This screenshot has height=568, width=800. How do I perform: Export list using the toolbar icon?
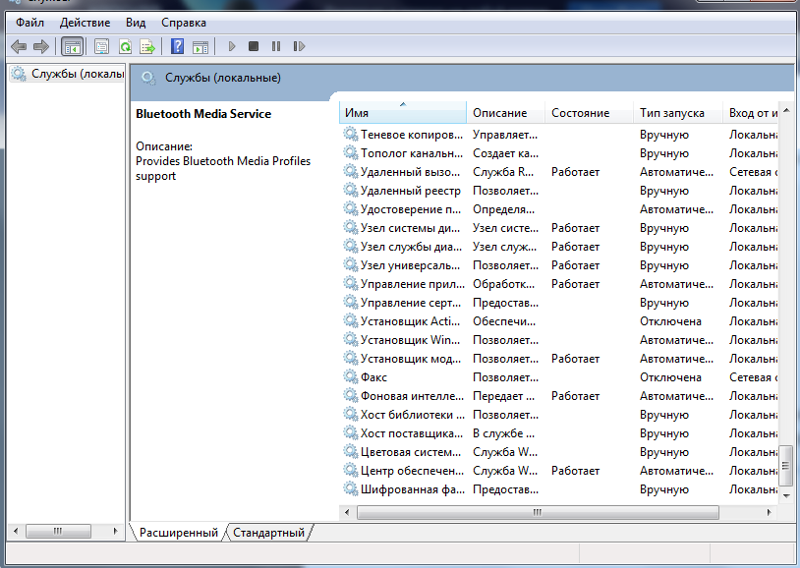tap(147, 46)
